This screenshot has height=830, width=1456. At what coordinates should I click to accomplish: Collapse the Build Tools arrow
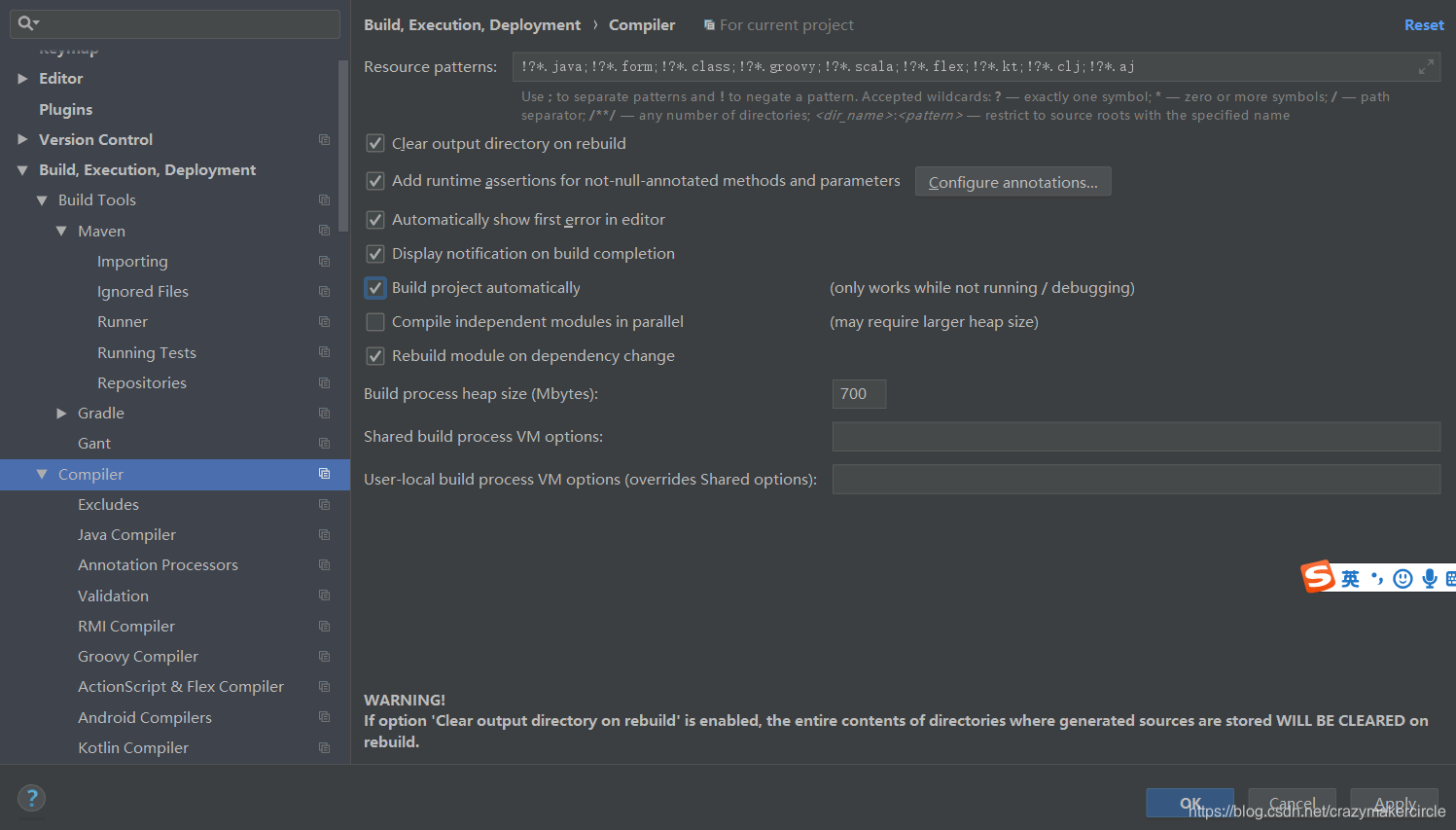(42, 200)
